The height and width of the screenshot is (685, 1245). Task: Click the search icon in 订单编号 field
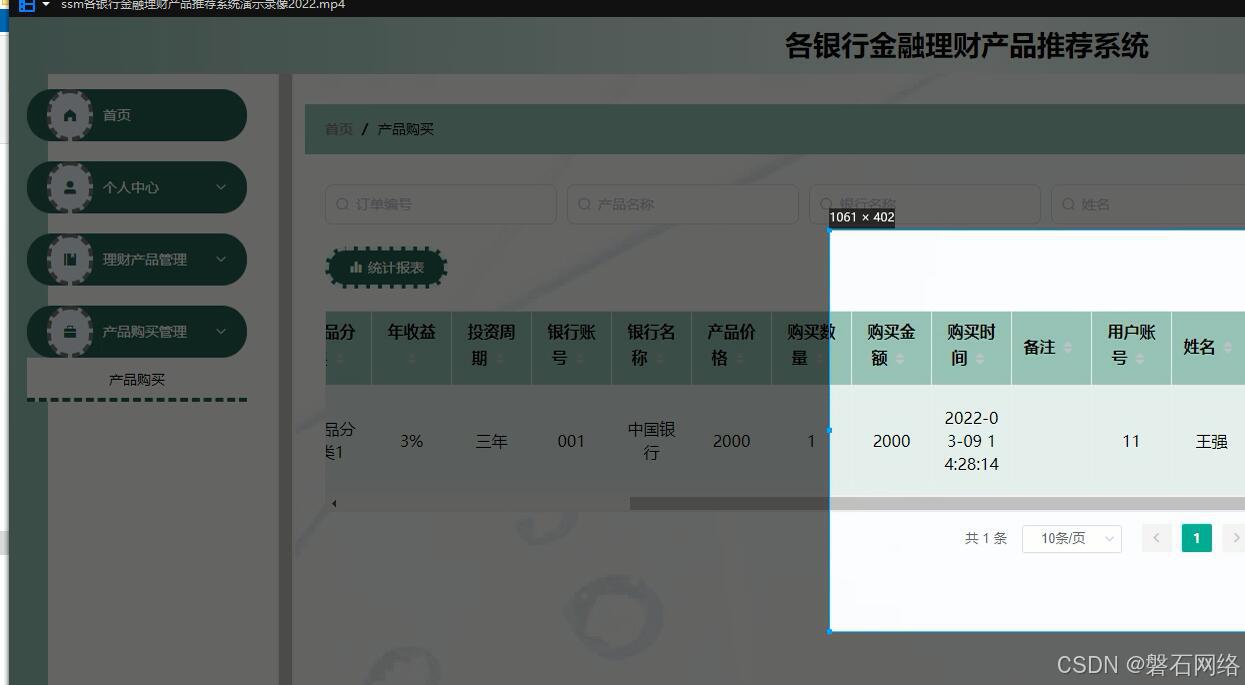click(343, 204)
